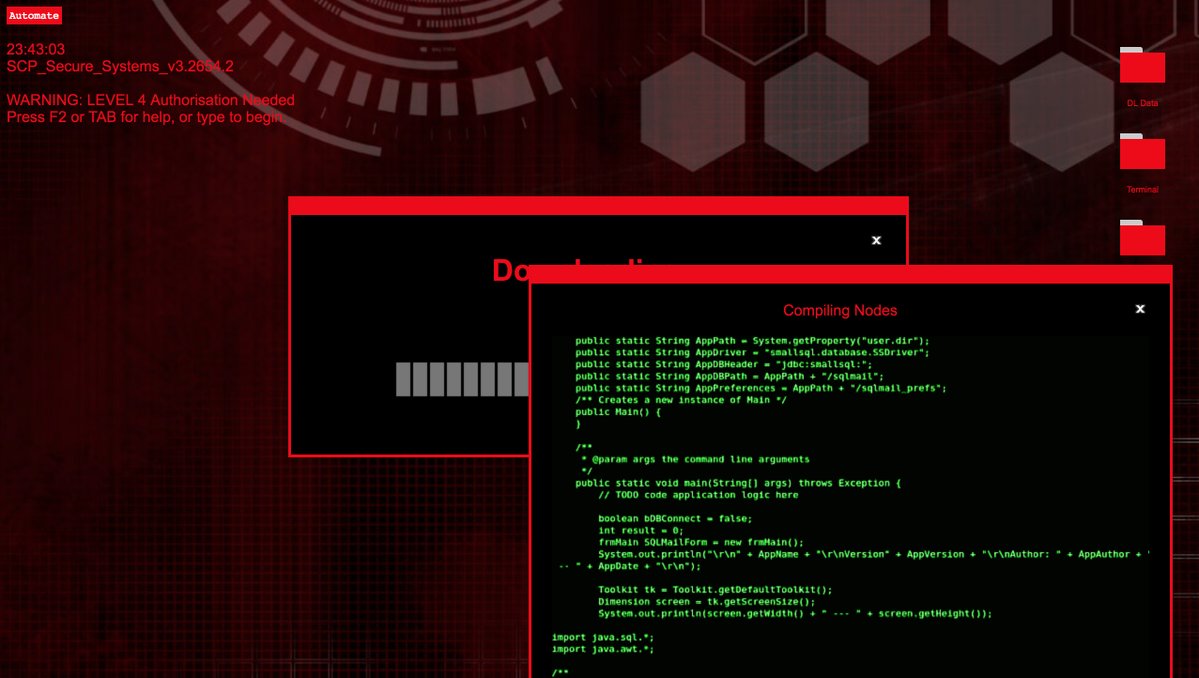Image resolution: width=1199 pixels, height=678 pixels.
Task: Click the LEVEL 4 Authorisation warning
Action: point(151,100)
